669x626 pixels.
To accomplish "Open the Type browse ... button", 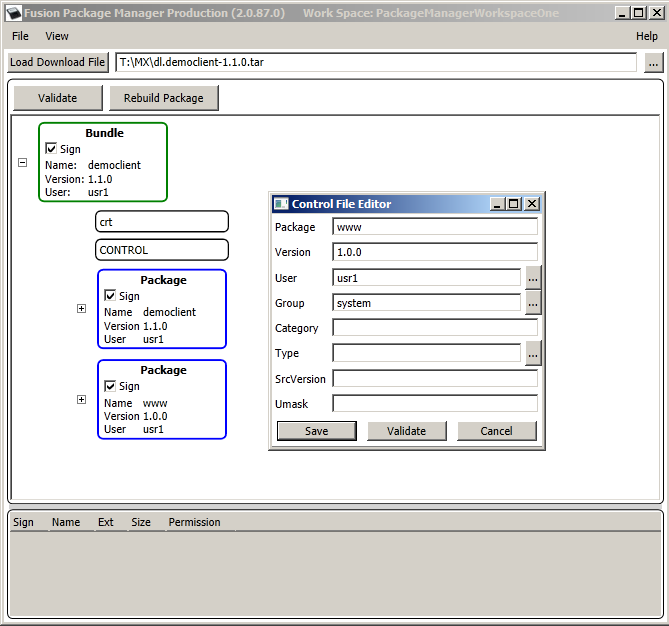I will [533, 353].
